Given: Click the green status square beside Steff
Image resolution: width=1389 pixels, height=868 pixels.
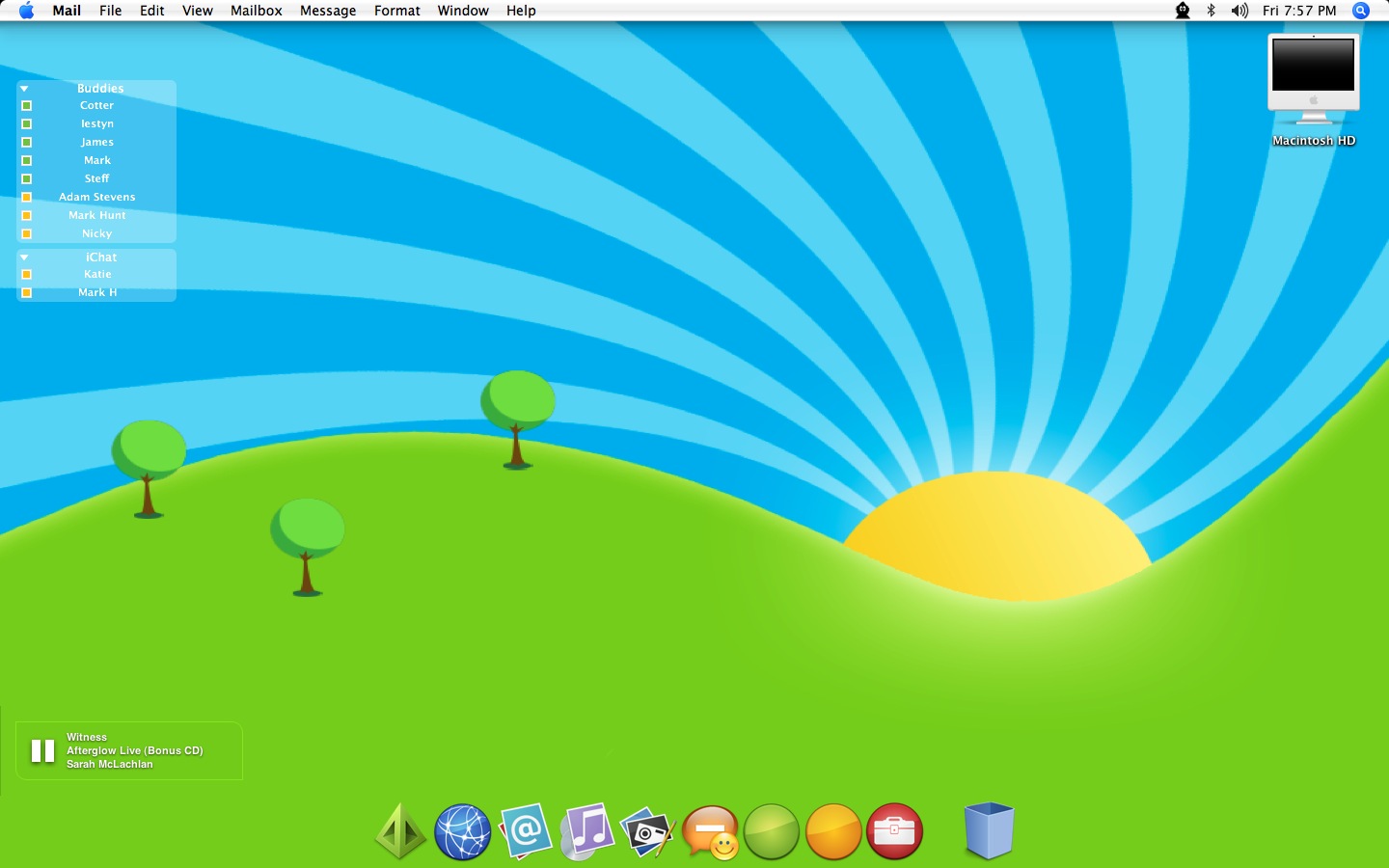Looking at the screenshot, I should click(x=27, y=178).
